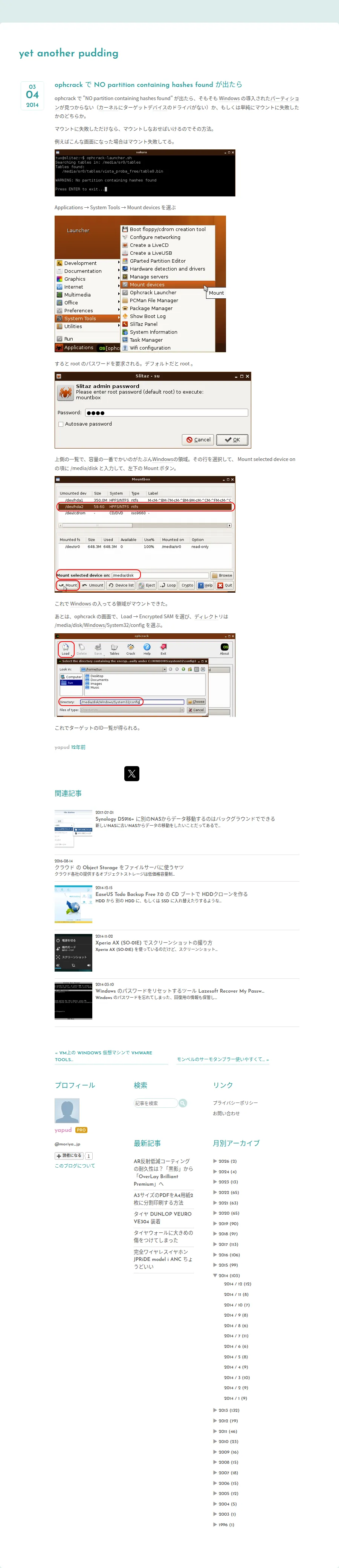This screenshot has width=339, height=1568.
Task: Expand the 2003 archive year
Action: 215,1514
